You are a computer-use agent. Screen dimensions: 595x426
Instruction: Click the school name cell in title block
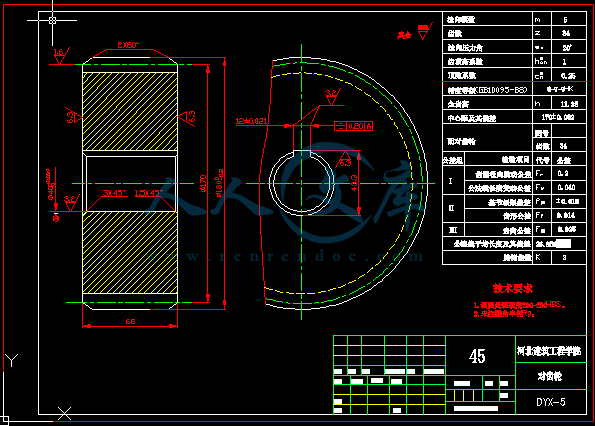[x=551, y=349]
